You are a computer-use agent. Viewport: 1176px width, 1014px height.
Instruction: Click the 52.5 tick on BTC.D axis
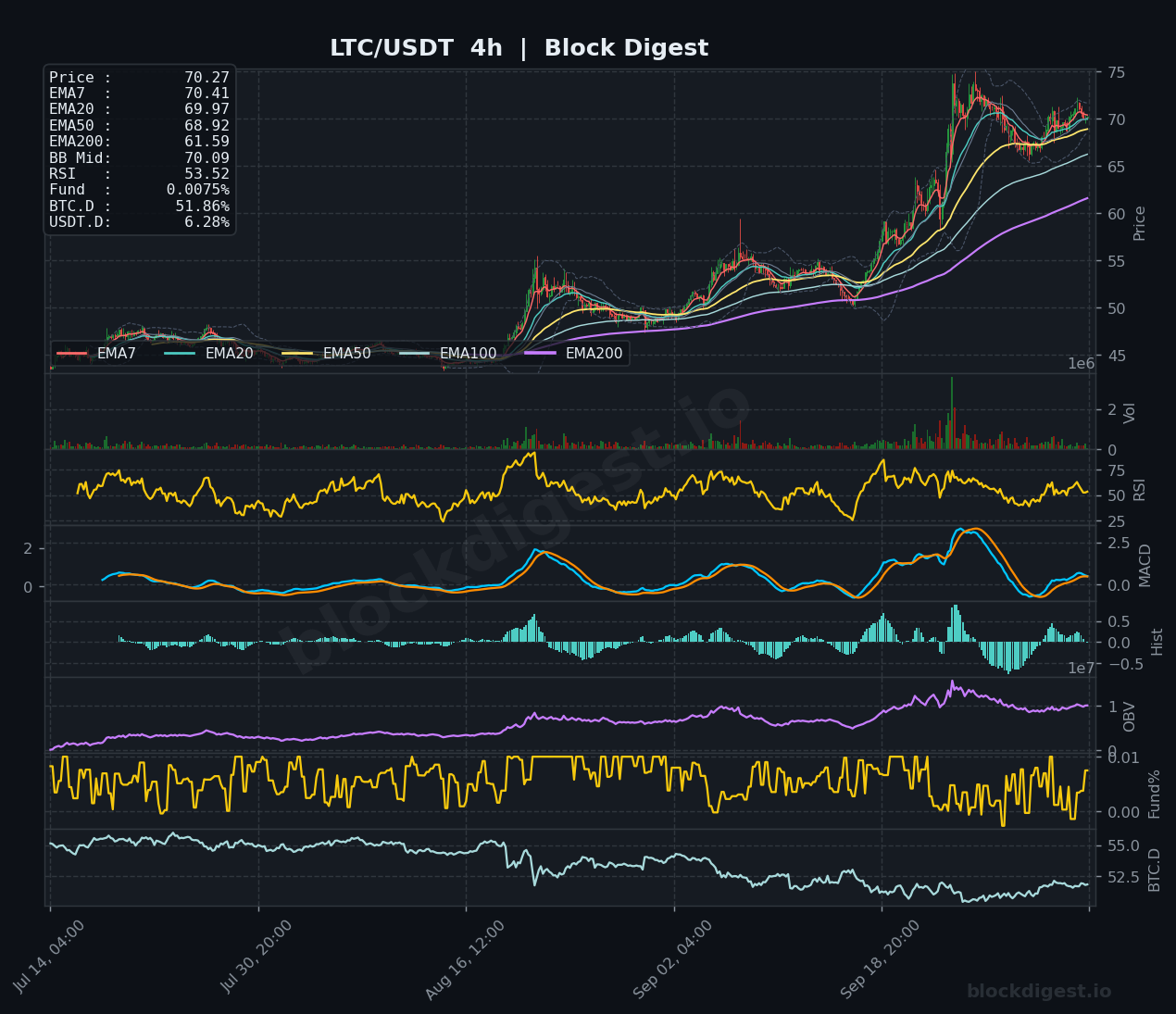(x=1122, y=877)
